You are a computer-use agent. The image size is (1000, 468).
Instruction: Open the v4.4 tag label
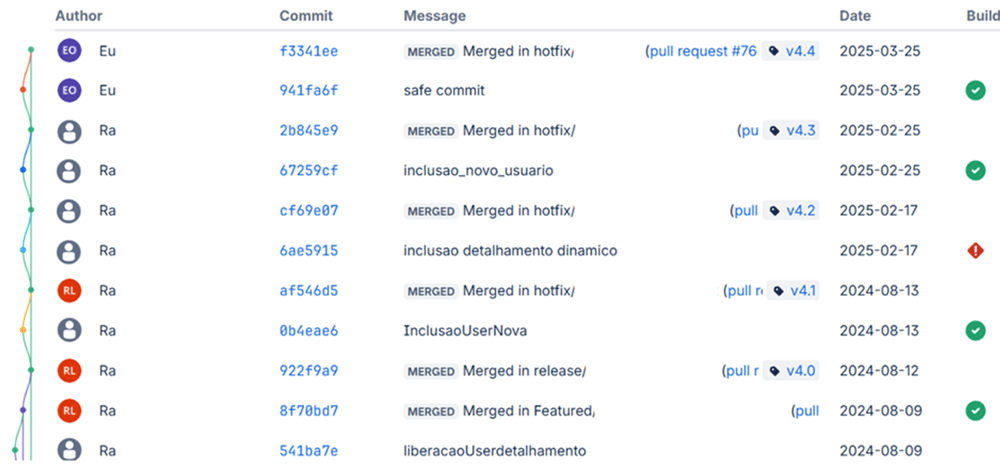click(x=791, y=50)
